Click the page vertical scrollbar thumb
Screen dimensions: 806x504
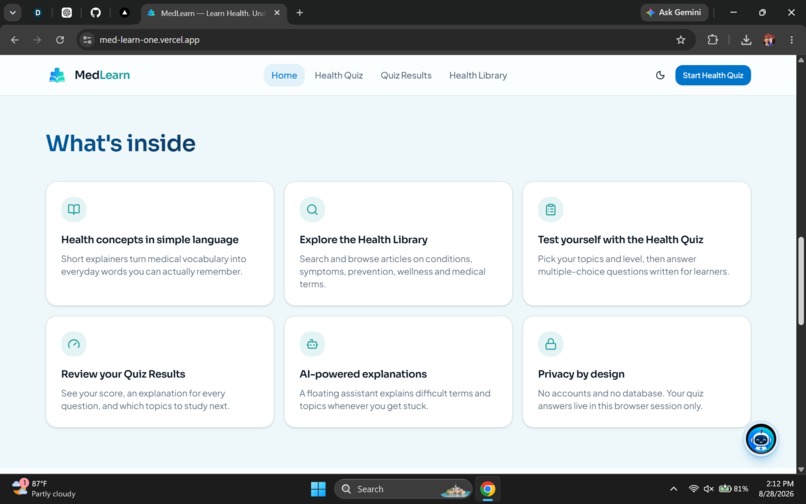[x=801, y=280]
